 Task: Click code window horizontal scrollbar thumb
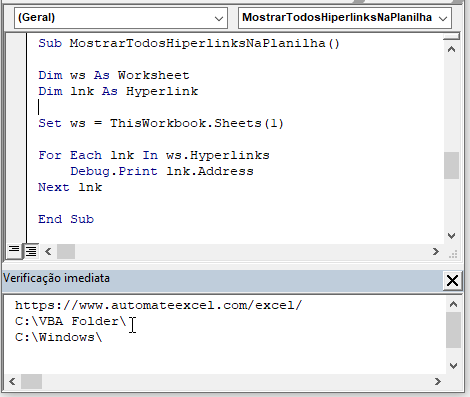[66, 252]
